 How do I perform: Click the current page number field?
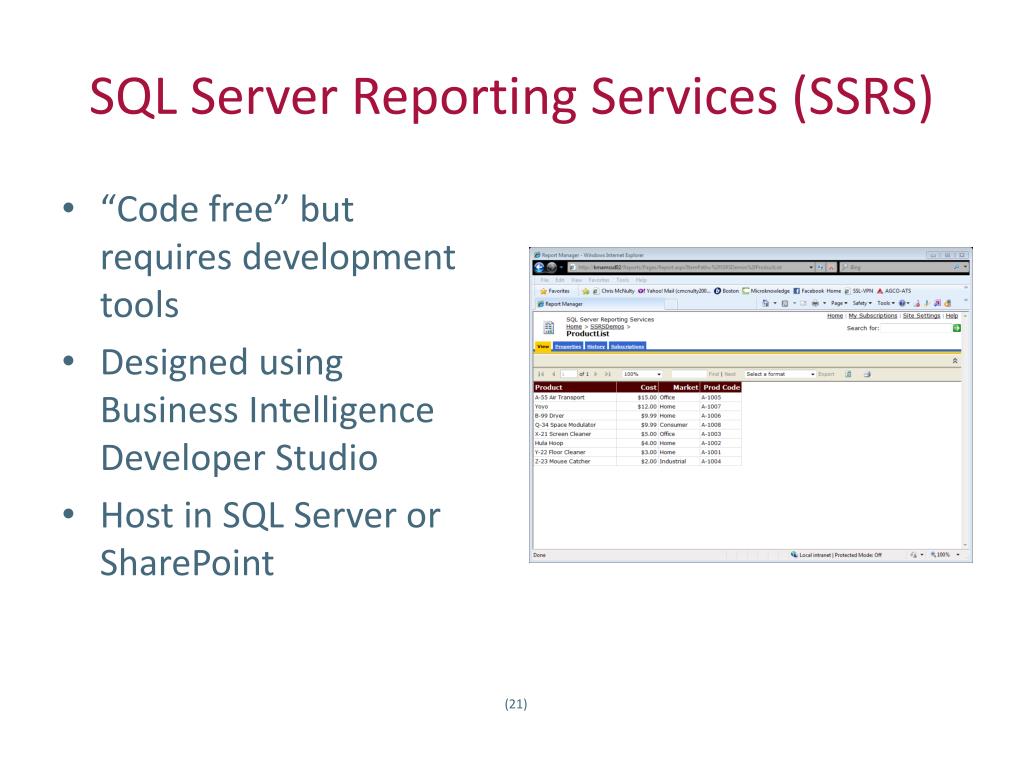tap(568, 374)
